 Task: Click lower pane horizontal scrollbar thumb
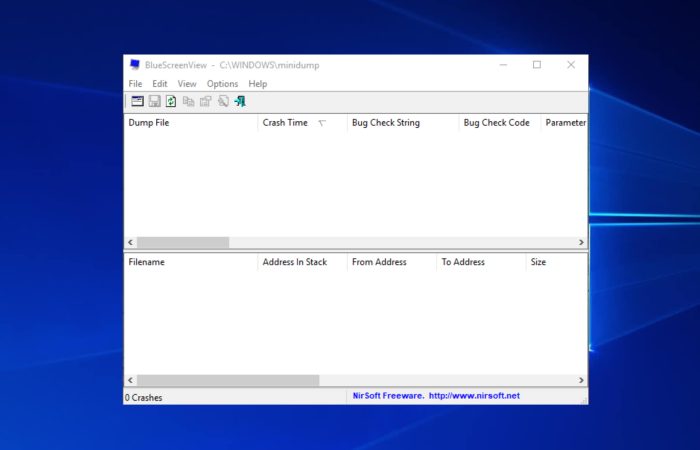tap(228, 380)
